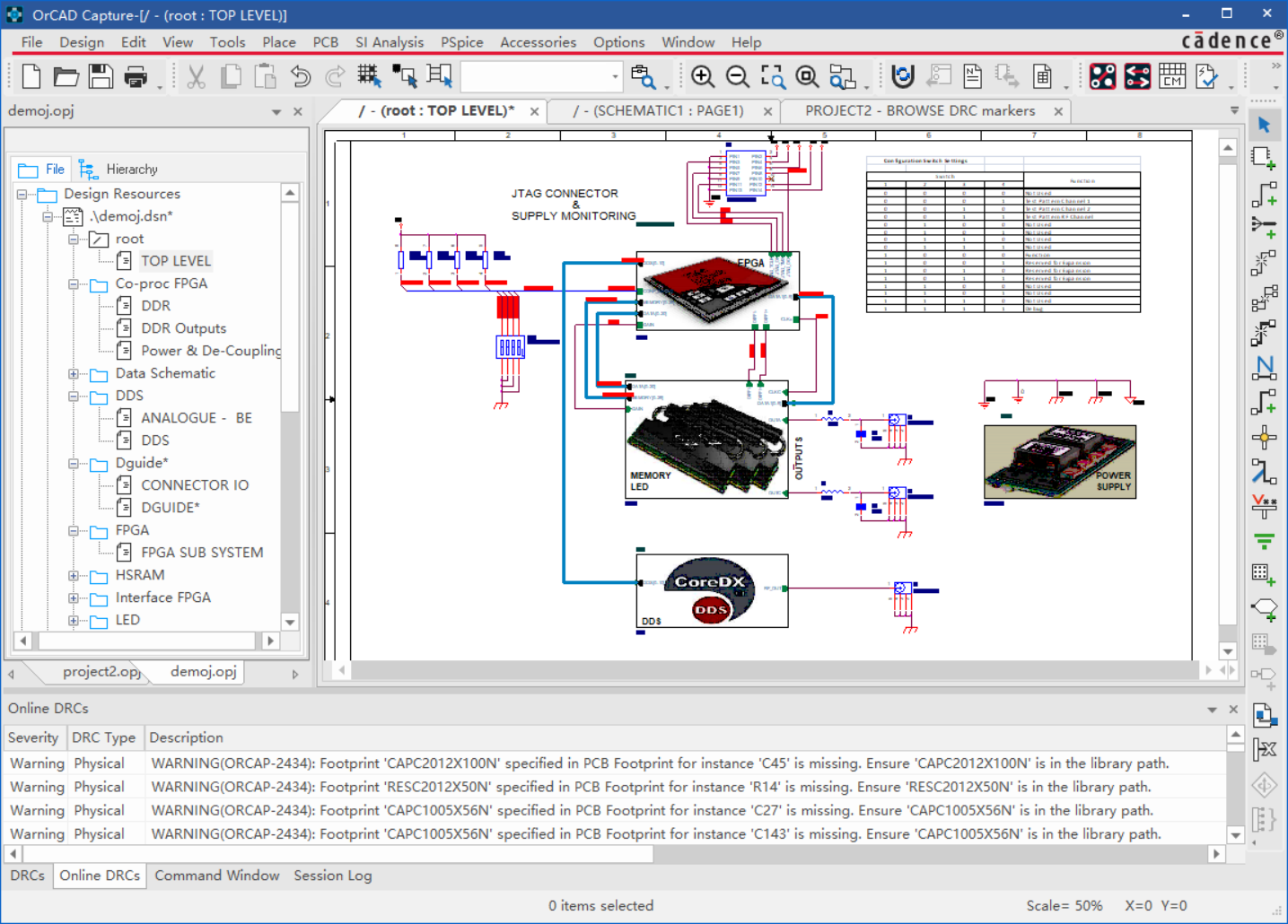Select project2.opj project tab
The height and width of the screenshot is (924, 1288).
101,671
